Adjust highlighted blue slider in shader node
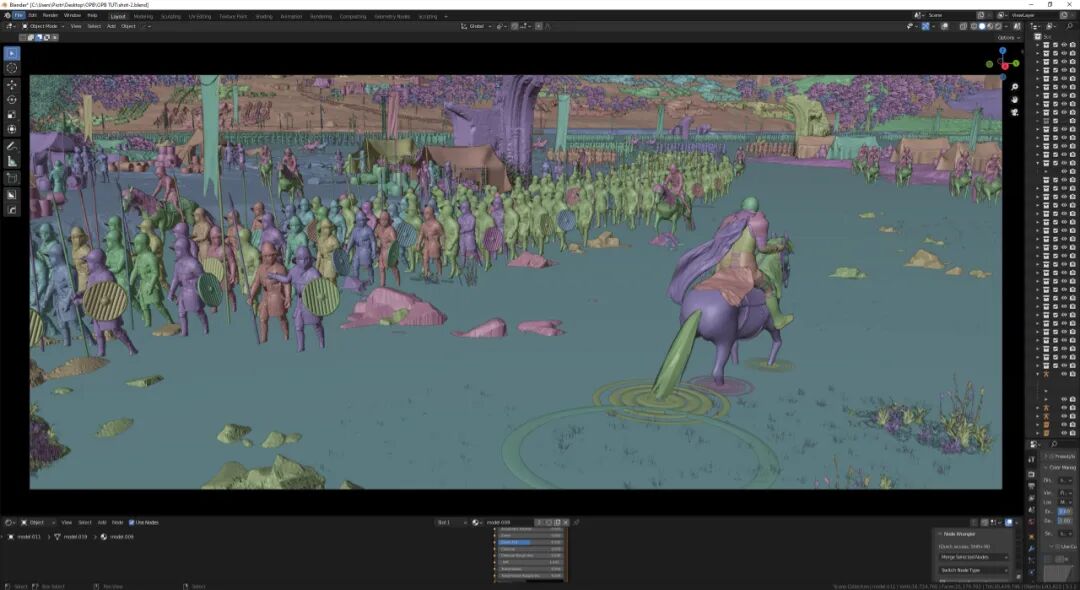1080x590 pixels. click(530, 542)
